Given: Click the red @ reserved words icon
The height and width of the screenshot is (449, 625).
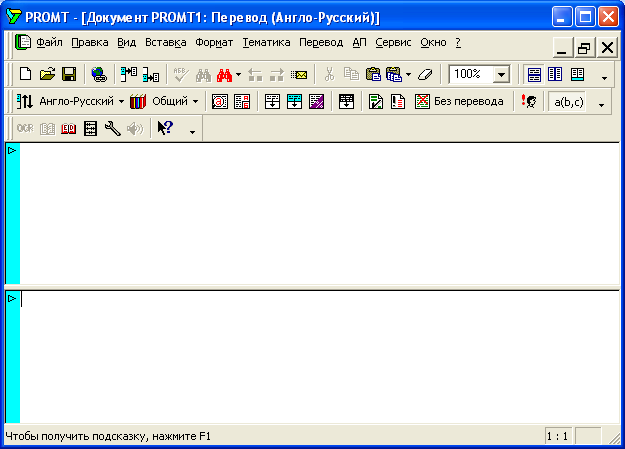Looking at the screenshot, I should (x=220, y=101).
